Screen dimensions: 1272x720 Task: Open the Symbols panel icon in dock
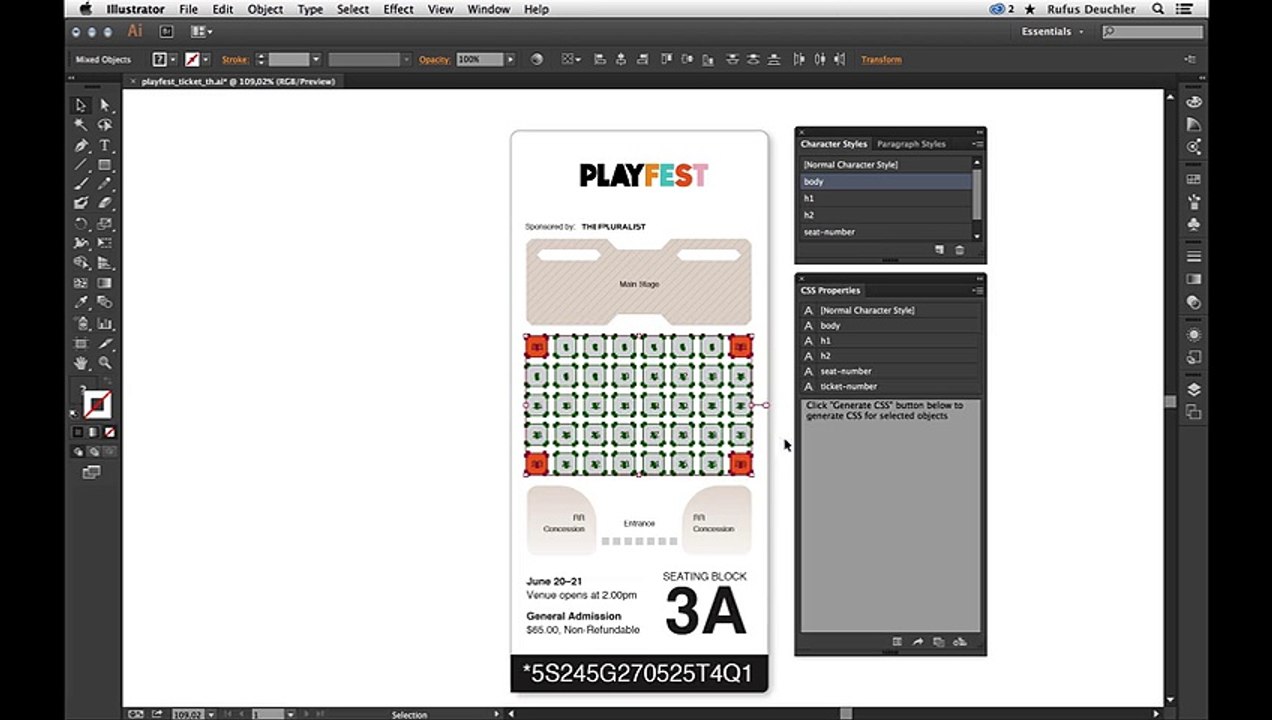(1193, 225)
